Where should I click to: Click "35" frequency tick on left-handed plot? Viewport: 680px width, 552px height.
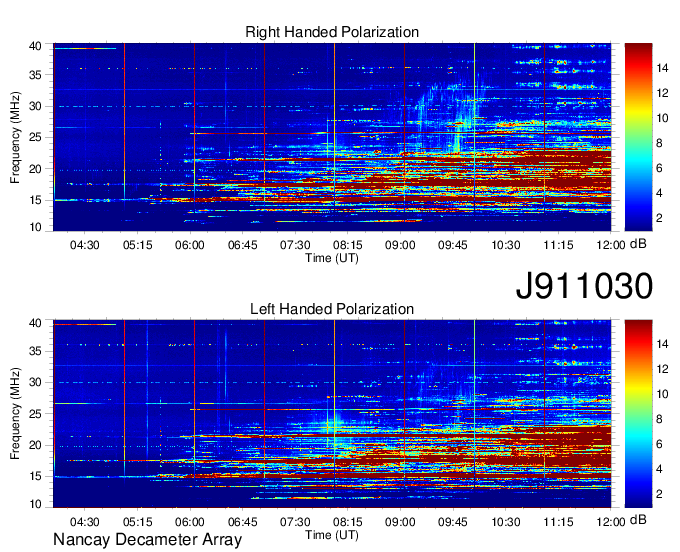[x=35, y=351]
